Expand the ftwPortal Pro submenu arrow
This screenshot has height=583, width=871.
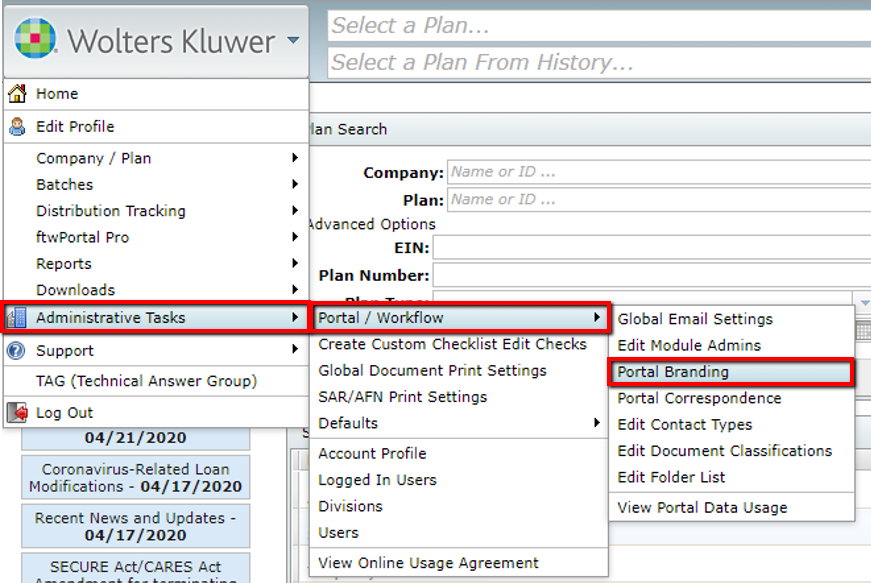pos(295,237)
